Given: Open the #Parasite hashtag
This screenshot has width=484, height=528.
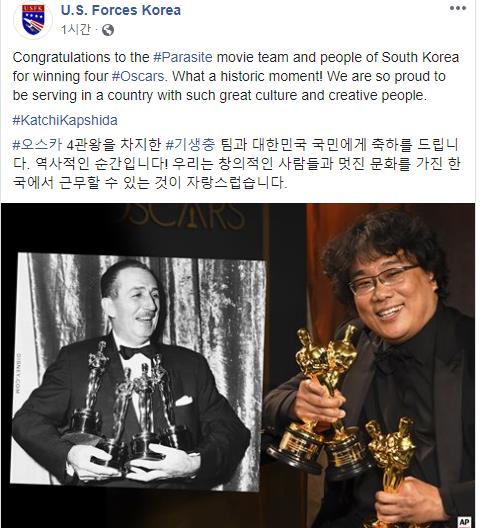Looking at the screenshot, I should (x=183, y=57).
